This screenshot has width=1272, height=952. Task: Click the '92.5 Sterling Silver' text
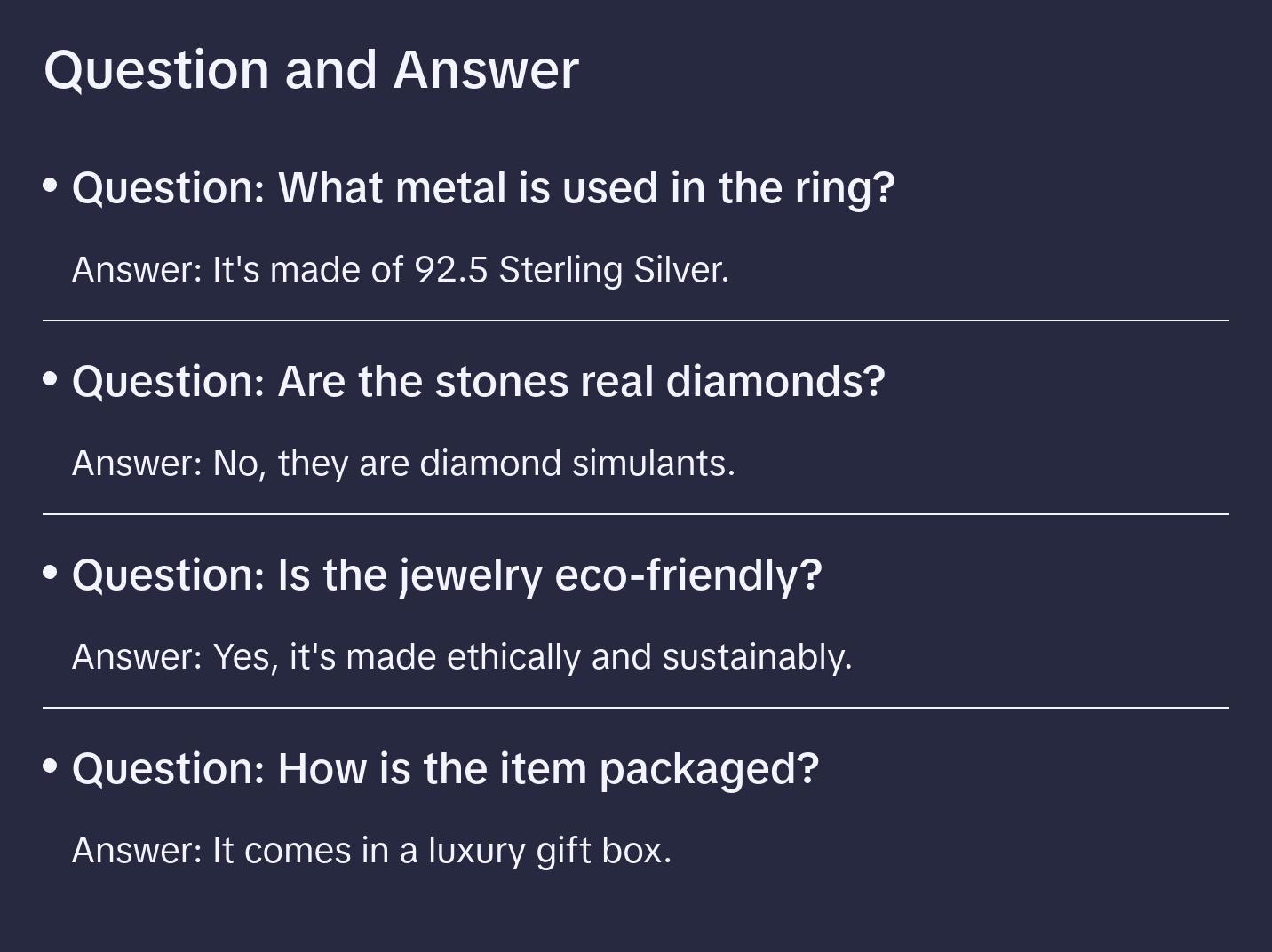click(x=571, y=270)
